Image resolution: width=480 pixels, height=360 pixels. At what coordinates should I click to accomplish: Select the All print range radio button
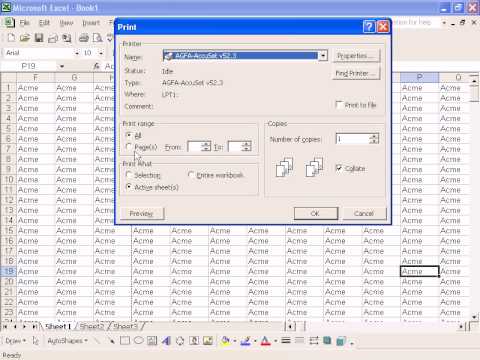point(129,135)
